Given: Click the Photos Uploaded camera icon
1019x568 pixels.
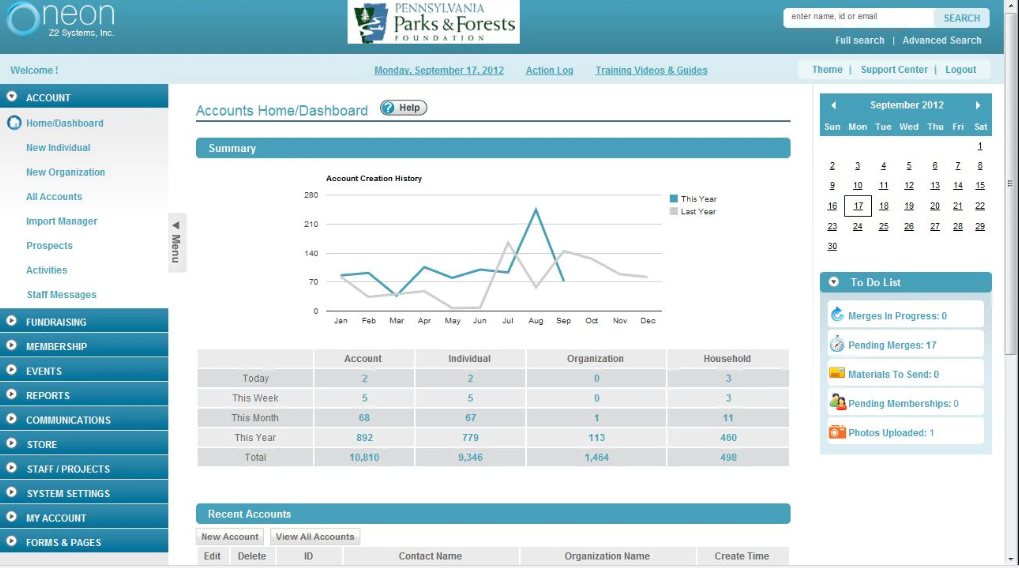Looking at the screenshot, I should coord(837,432).
